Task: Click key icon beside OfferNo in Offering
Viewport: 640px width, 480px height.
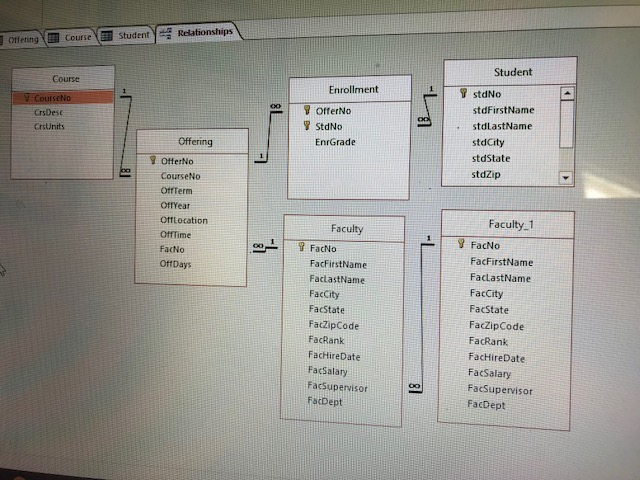Action: (x=153, y=160)
